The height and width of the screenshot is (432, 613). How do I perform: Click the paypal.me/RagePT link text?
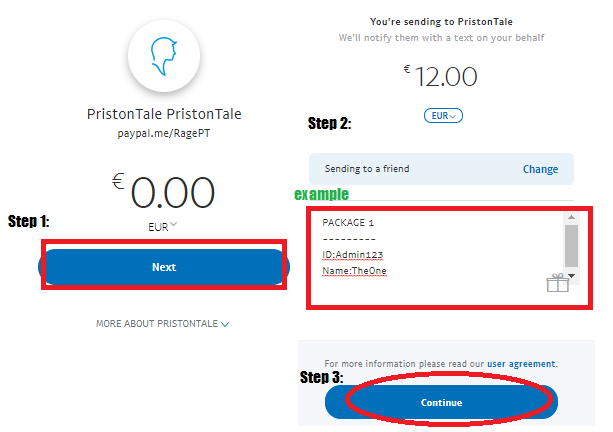point(164,133)
